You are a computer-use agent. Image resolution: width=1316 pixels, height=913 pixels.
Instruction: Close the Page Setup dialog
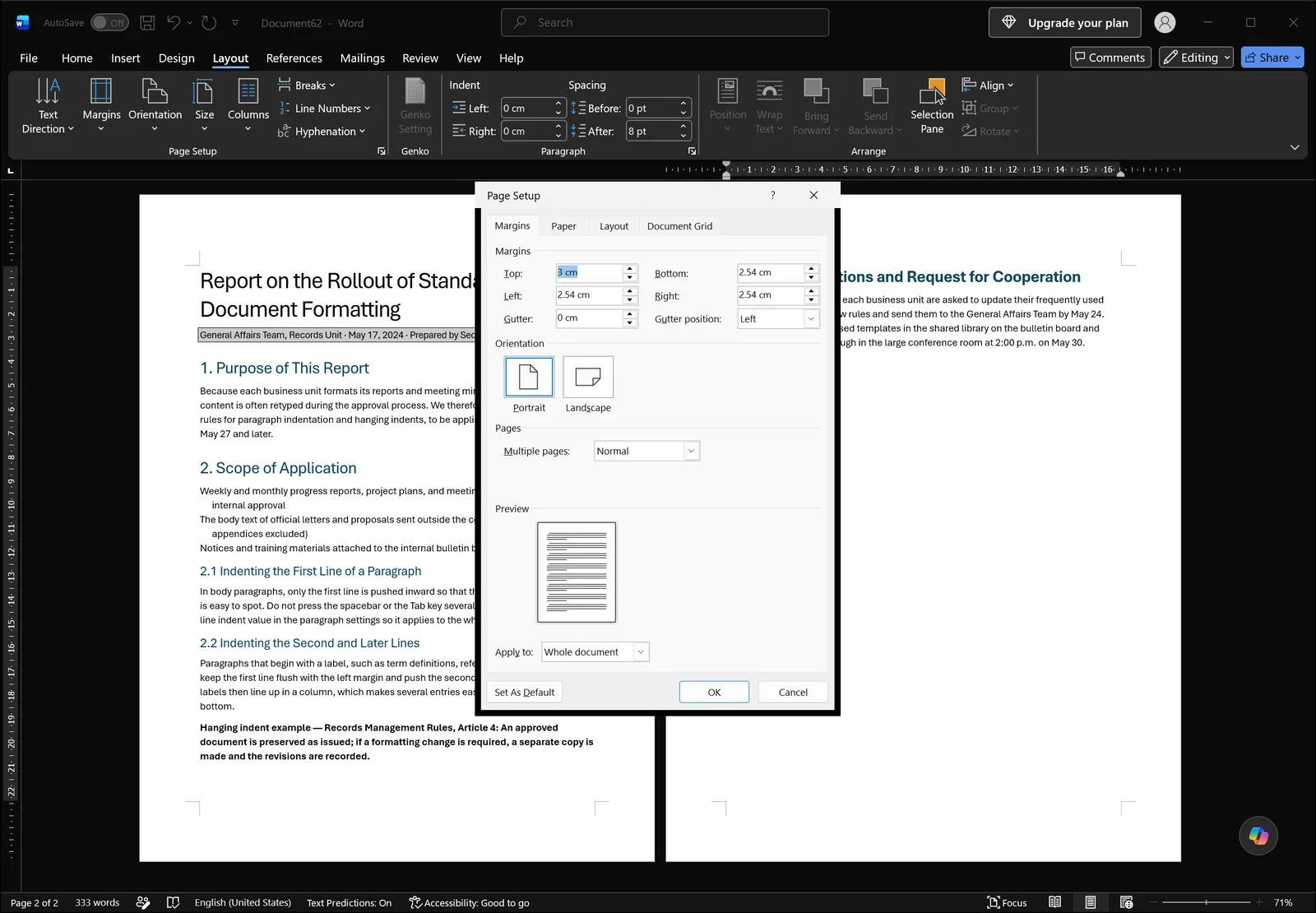click(813, 195)
